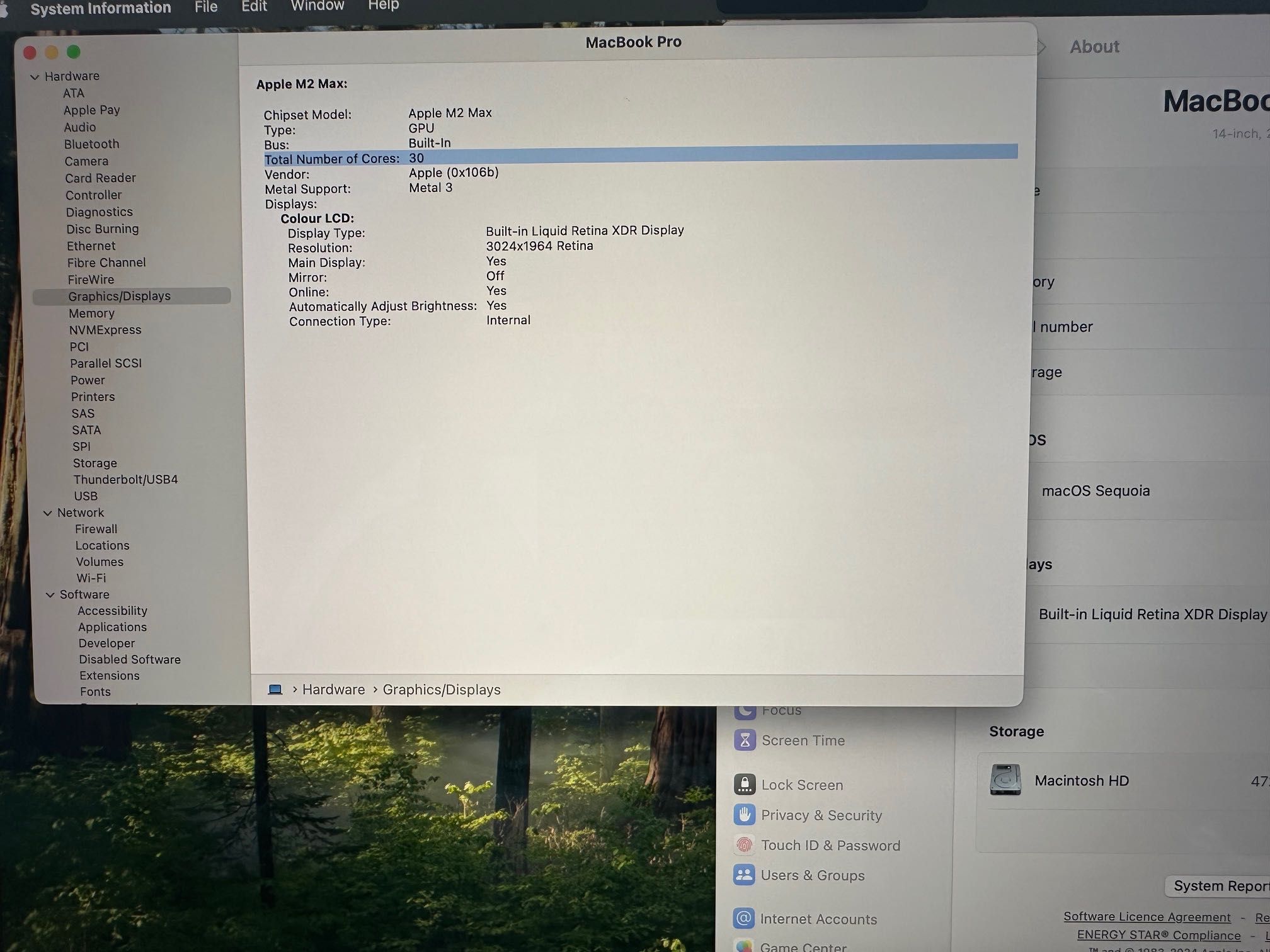
Task: Select Wi-Fi under Network
Action: pyautogui.click(x=91, y=578)
